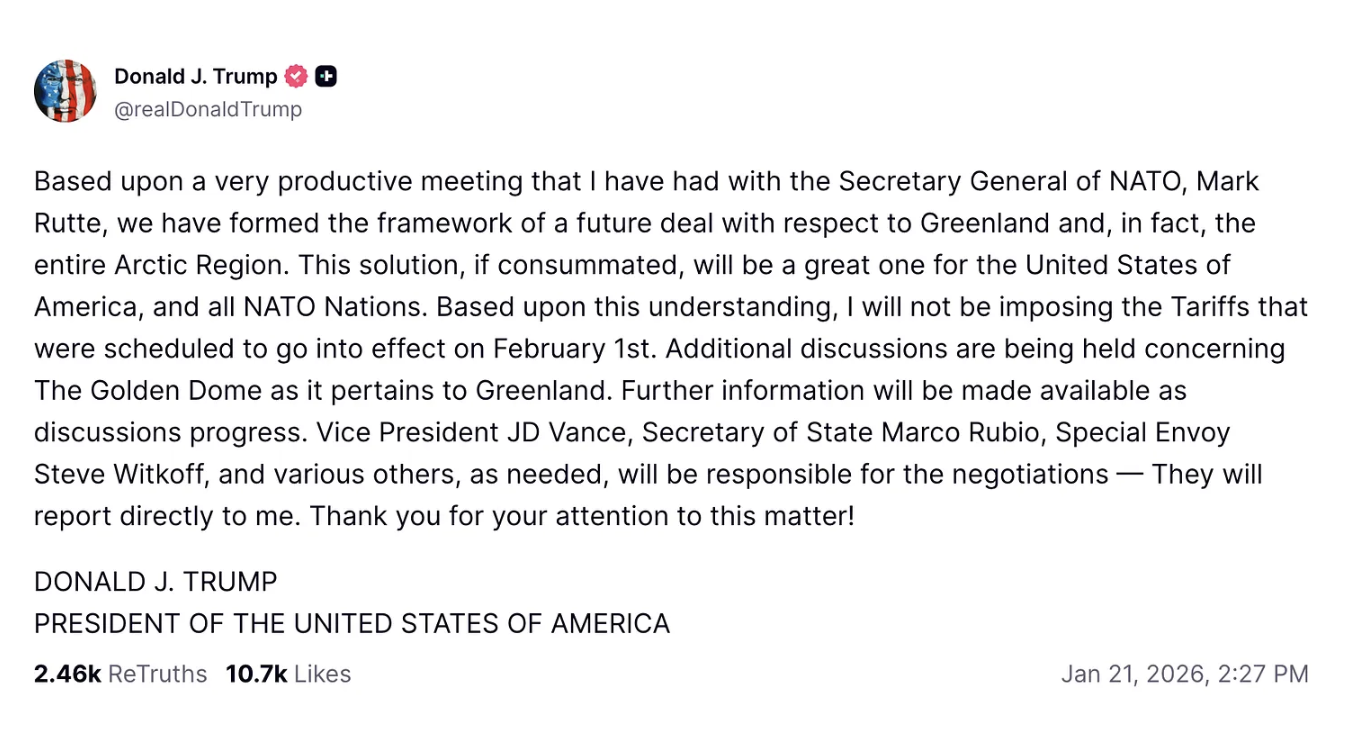Click the ReTruths label word

click(x=157, y=674)
